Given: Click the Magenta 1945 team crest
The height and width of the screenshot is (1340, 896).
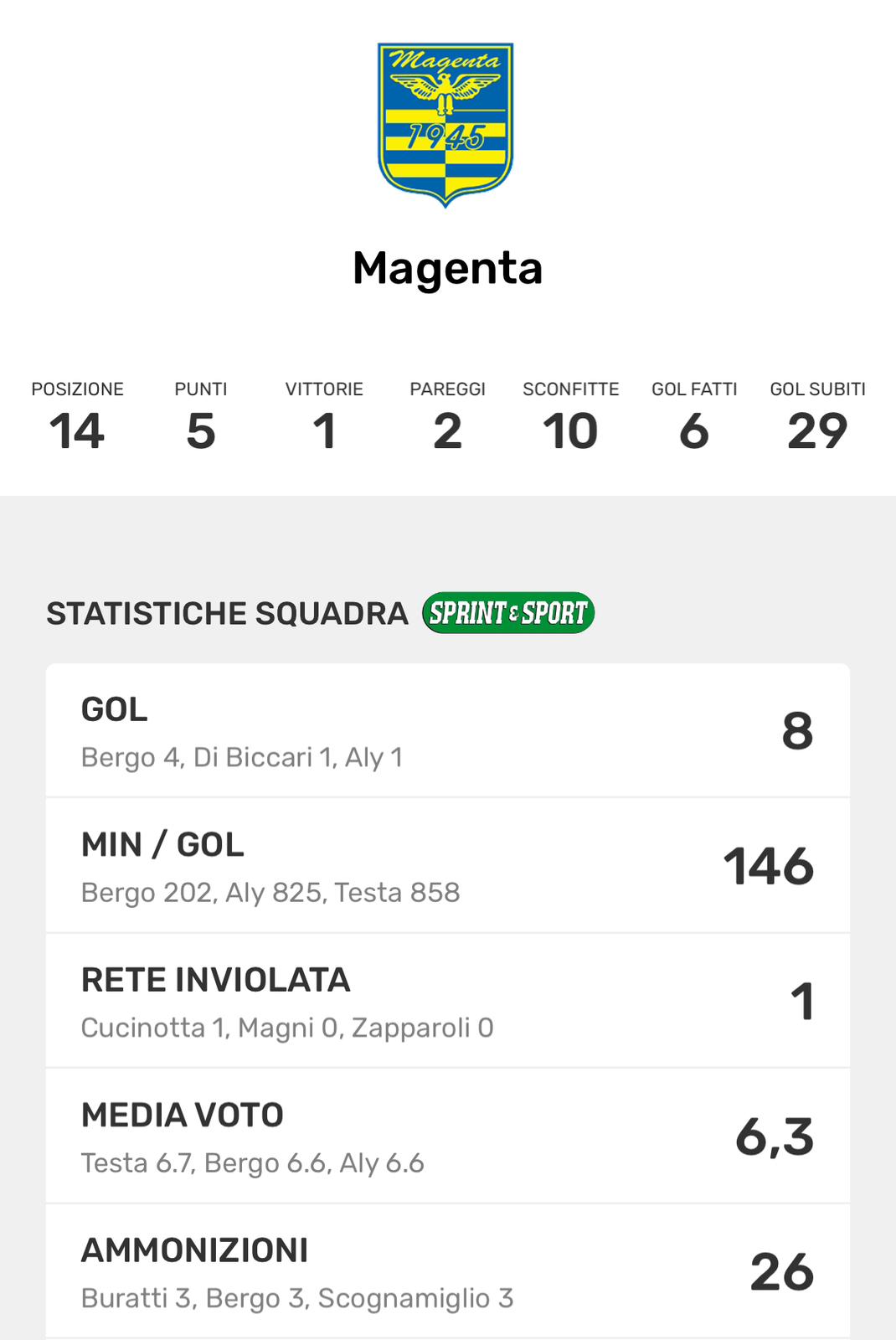Looking at the screenshot, I should click(445, 124).
